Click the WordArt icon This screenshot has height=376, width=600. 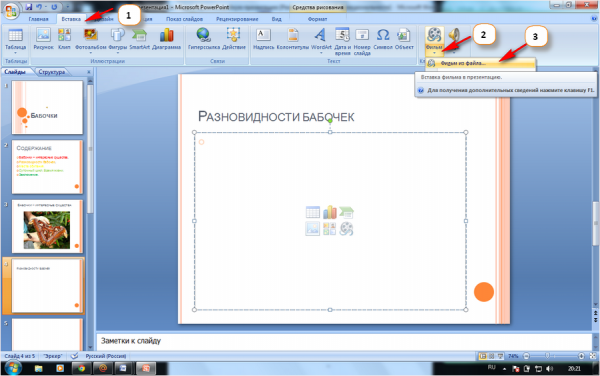pyautogui.click(x=321, y=35)
